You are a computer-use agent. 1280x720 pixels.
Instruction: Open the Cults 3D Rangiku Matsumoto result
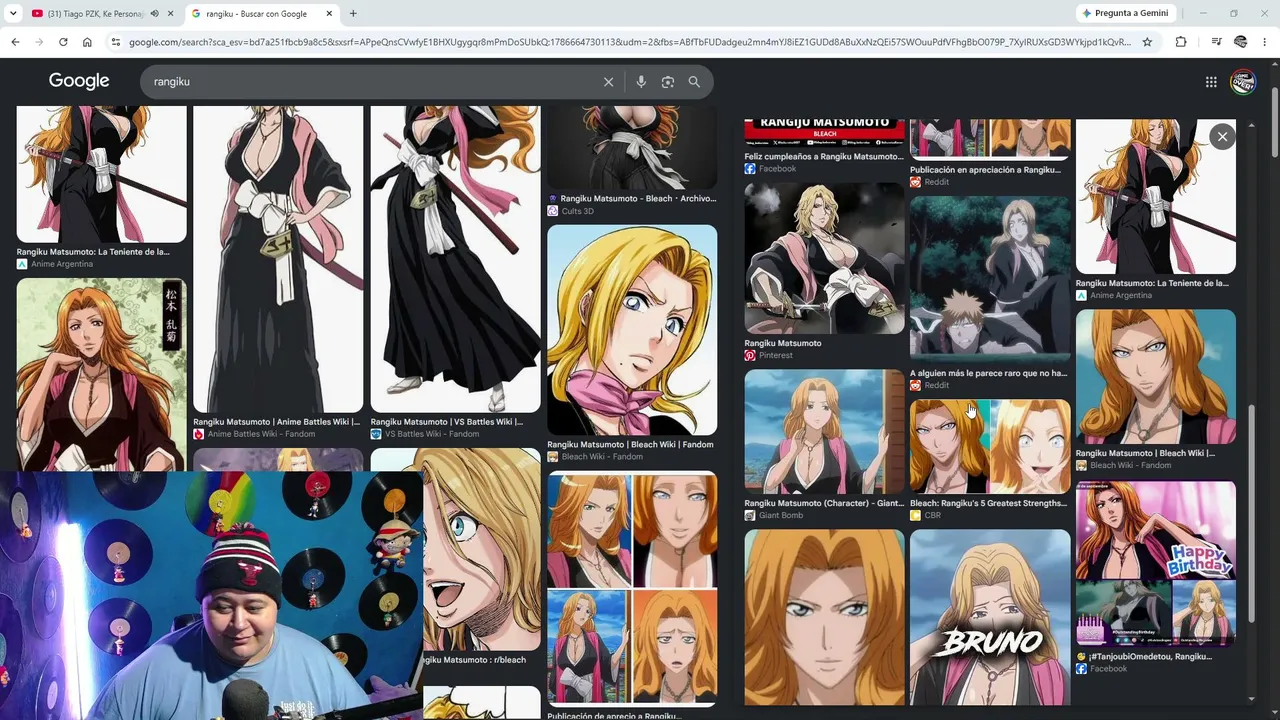pos(638,199)
